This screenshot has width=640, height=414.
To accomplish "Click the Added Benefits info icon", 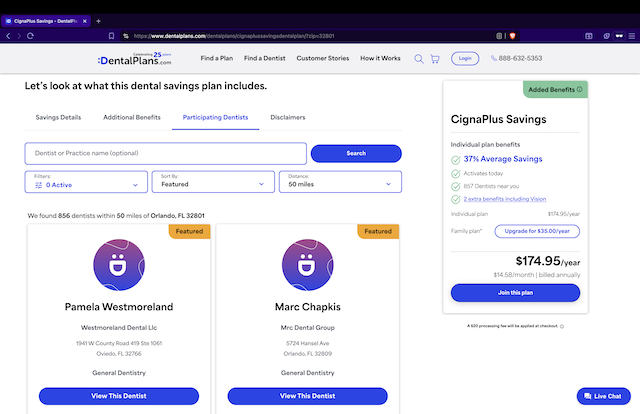I will coord(580,89).
